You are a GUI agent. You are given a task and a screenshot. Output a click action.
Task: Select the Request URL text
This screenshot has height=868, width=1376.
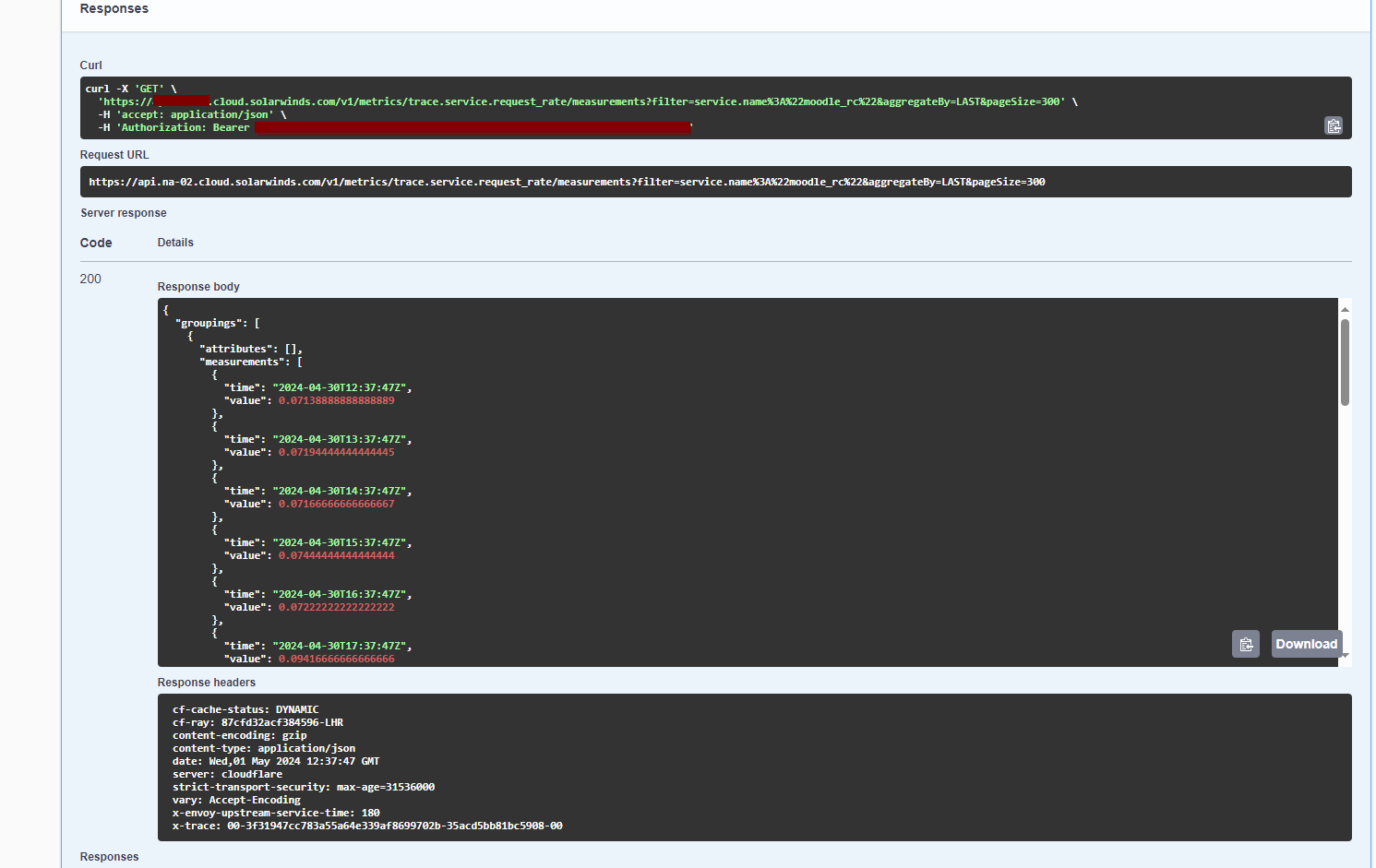(x=567, y=182)
